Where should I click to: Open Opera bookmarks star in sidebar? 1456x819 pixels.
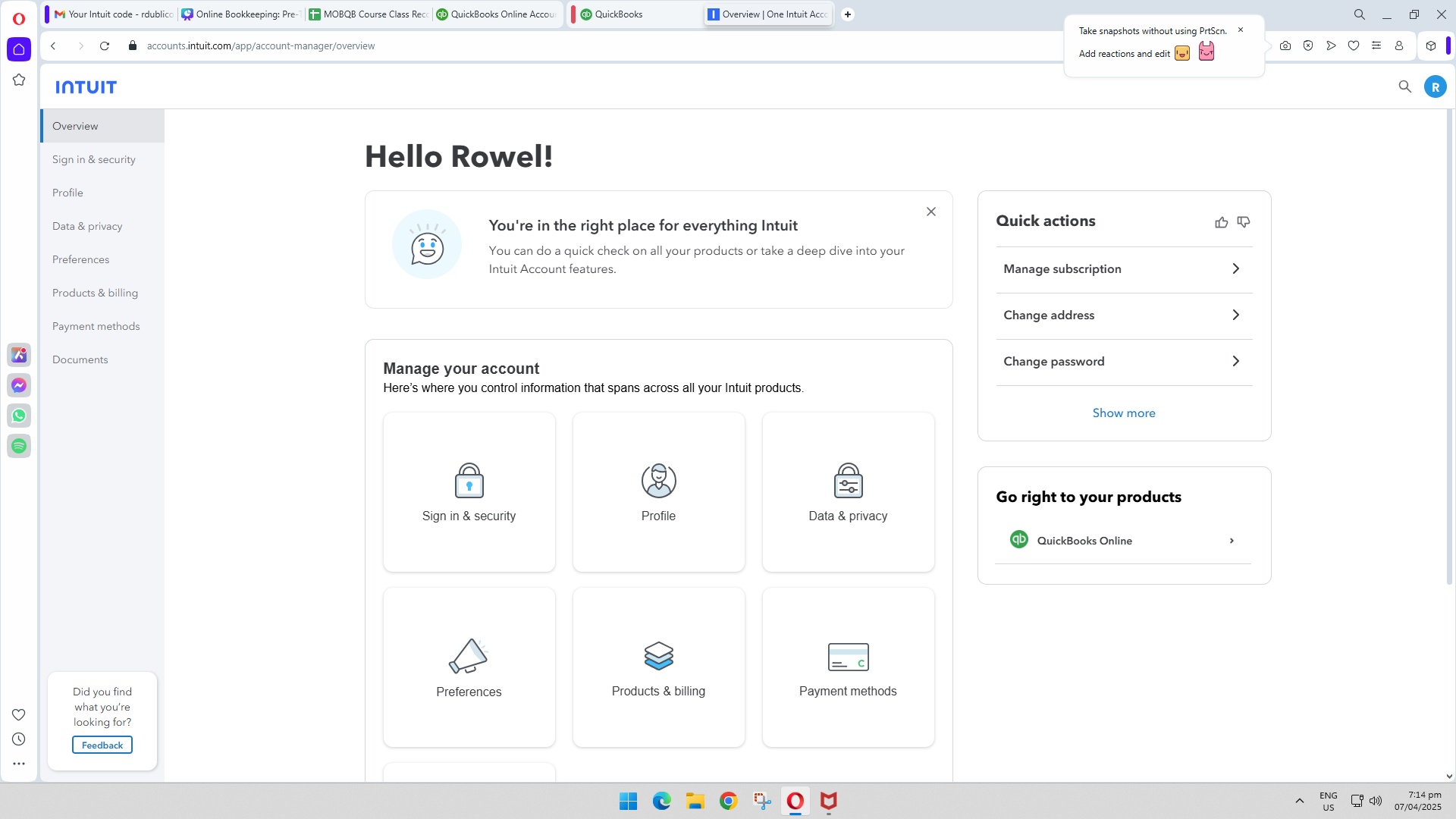click(x=19, y=80)
